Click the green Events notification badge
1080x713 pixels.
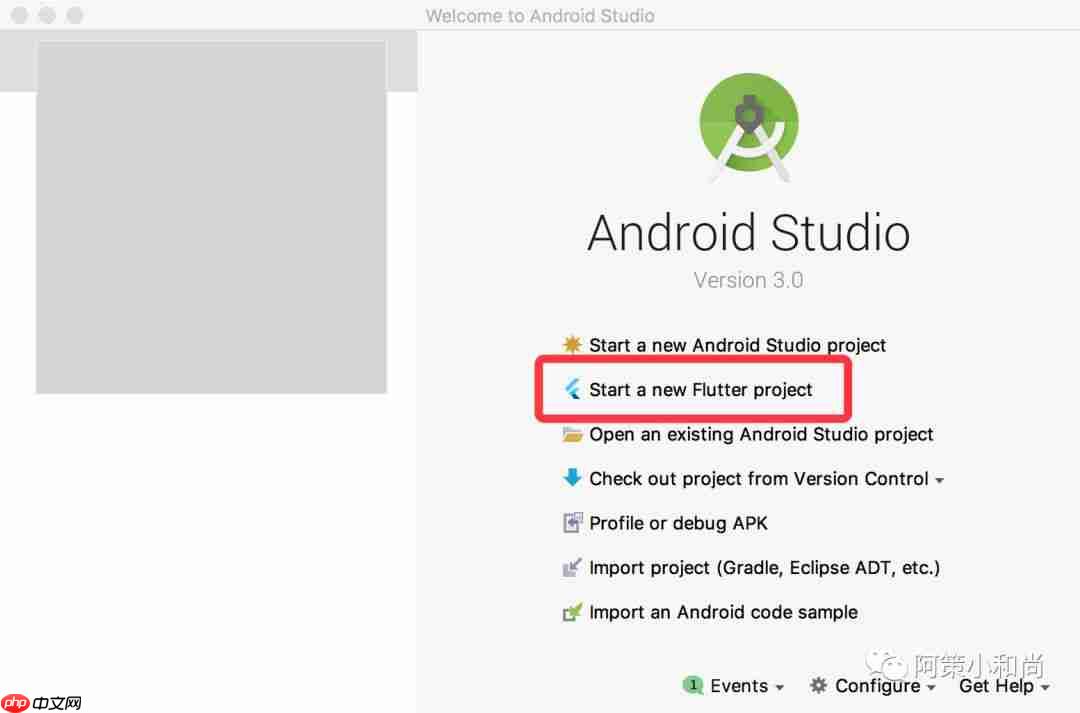tap(692, 685)
